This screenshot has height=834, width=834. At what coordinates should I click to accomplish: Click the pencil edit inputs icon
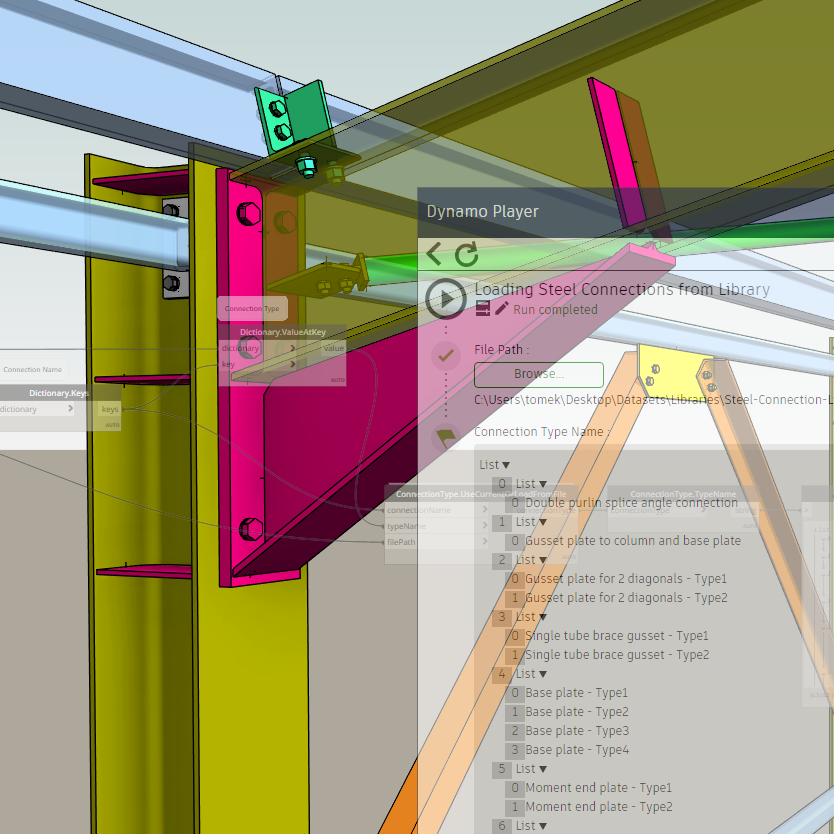501,308
